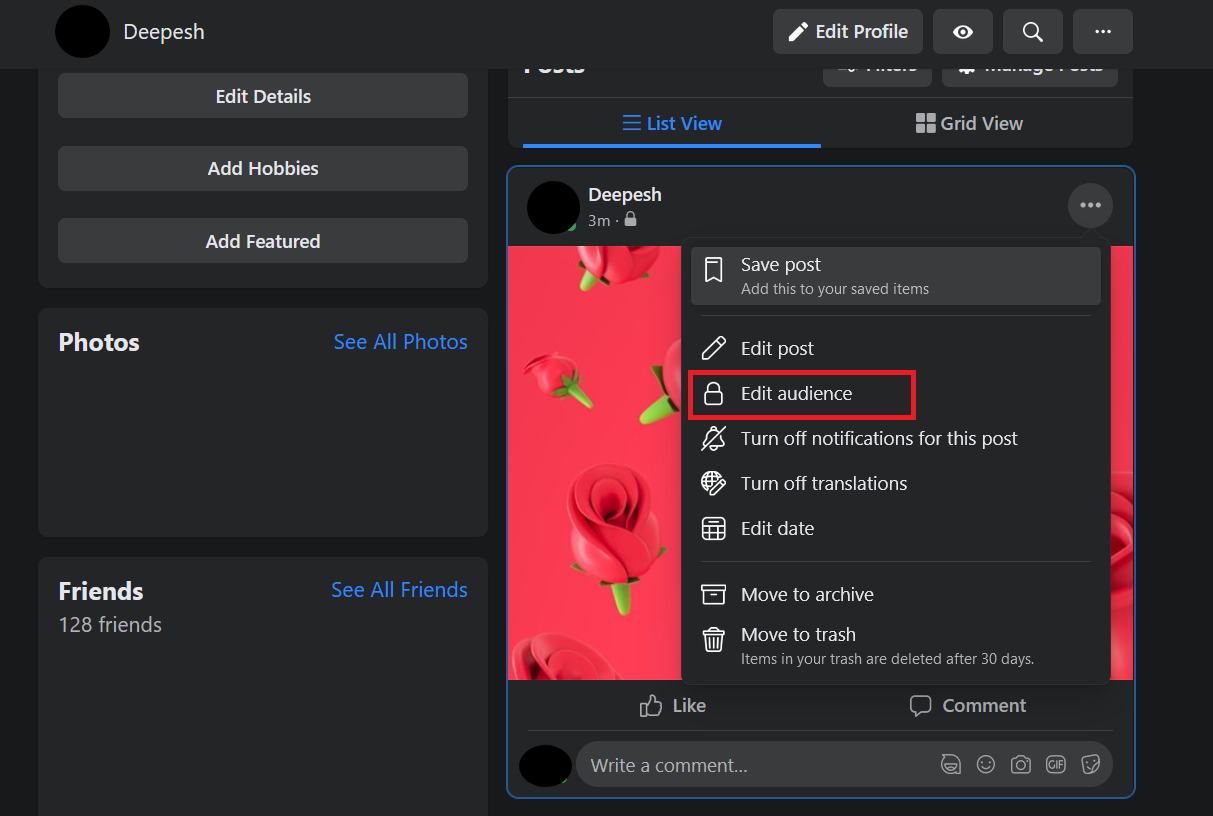Click the calendar icon beside Edit date

coord(713,528)
